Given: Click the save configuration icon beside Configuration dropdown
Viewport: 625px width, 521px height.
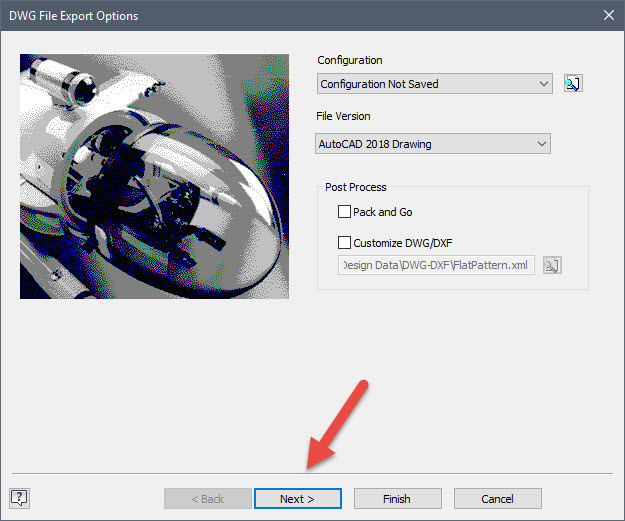Looking at the screenshot, I should click(573, 83).
